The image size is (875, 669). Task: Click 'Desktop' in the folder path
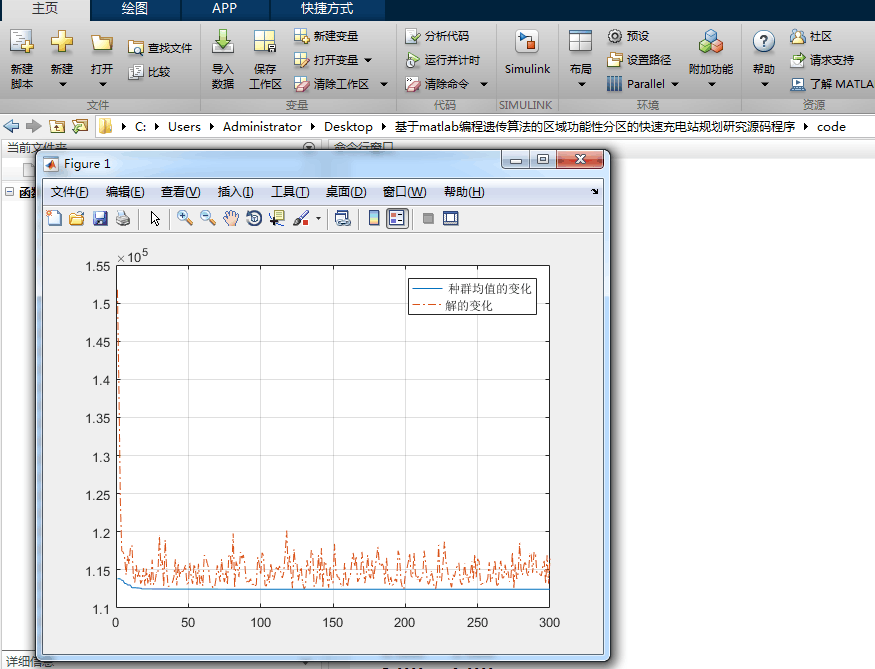348,127
